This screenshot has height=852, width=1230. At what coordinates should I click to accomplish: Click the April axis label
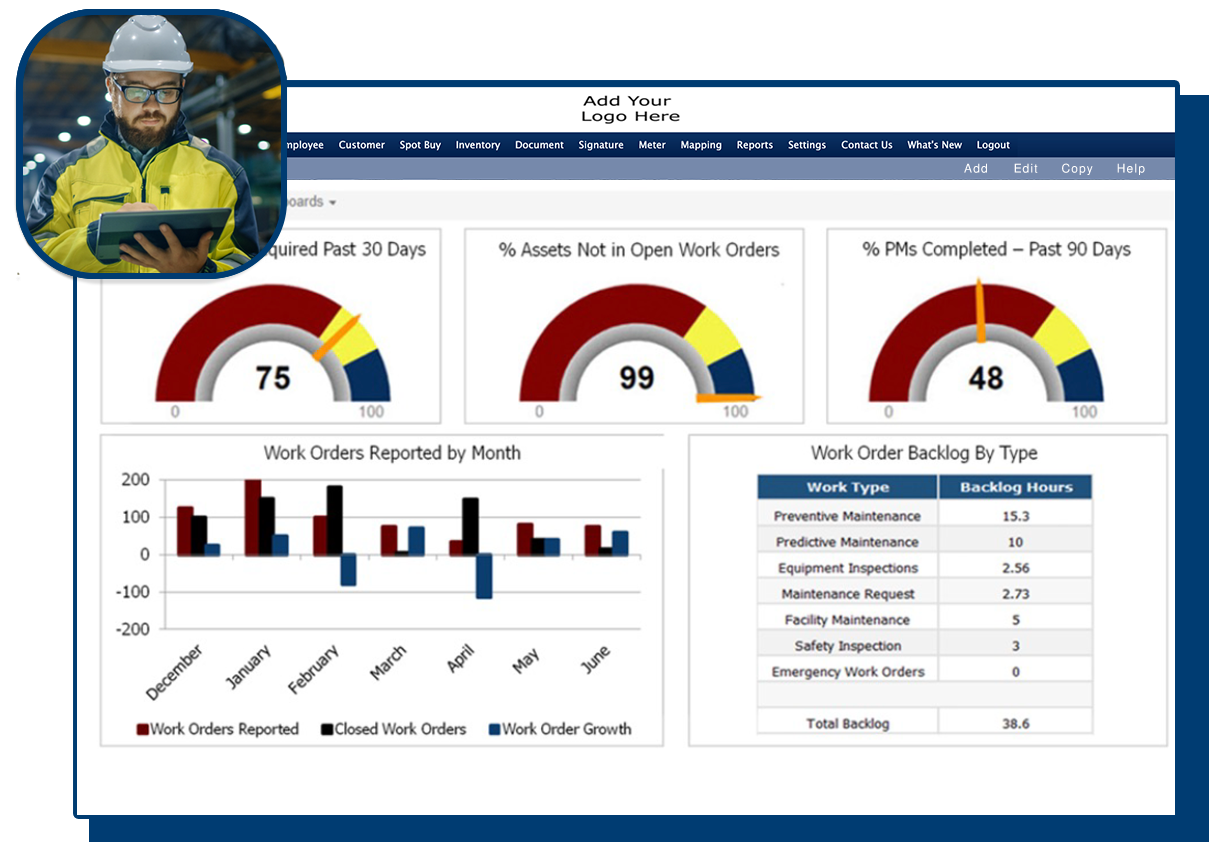[460, 659]
